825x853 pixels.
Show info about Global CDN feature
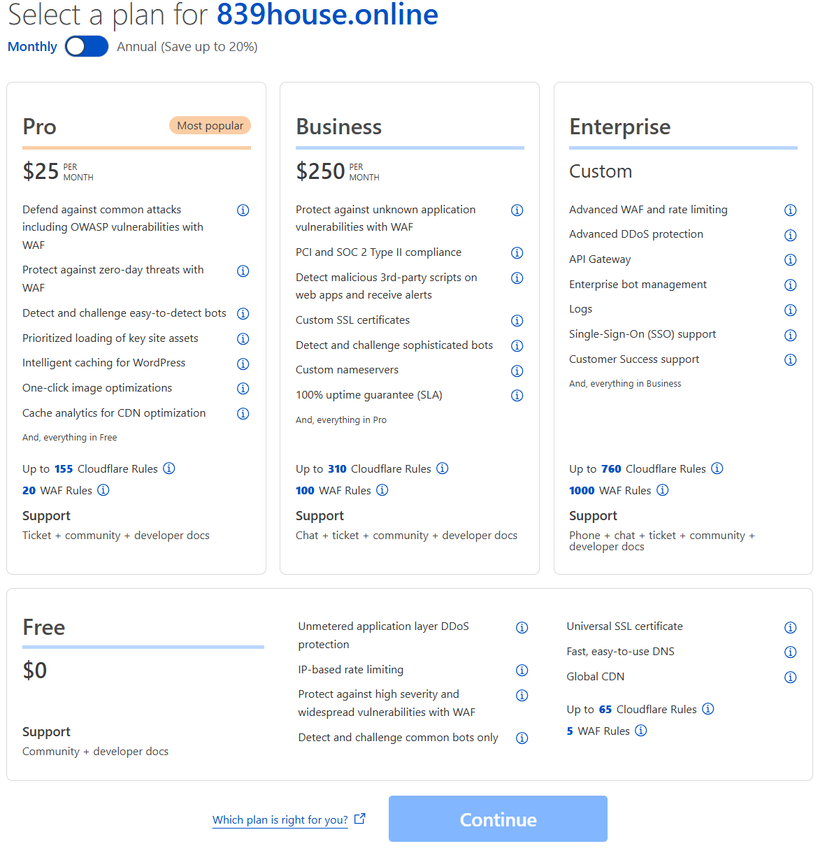point(790,677)
